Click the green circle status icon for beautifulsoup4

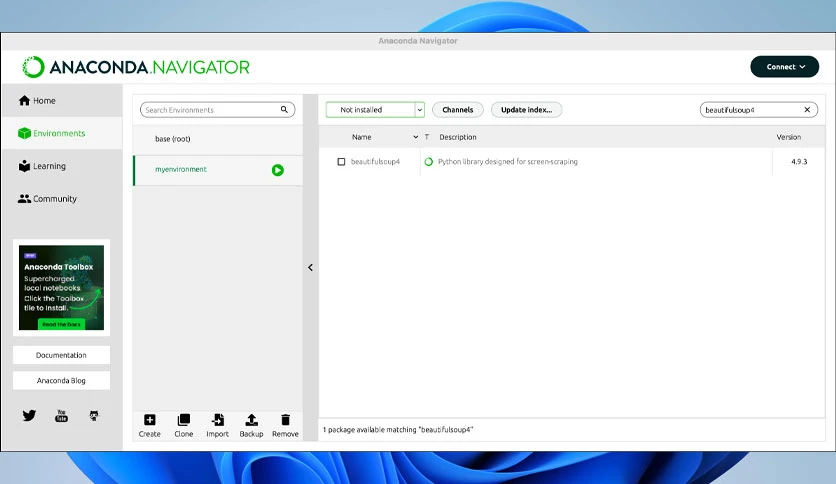point(429,162)
